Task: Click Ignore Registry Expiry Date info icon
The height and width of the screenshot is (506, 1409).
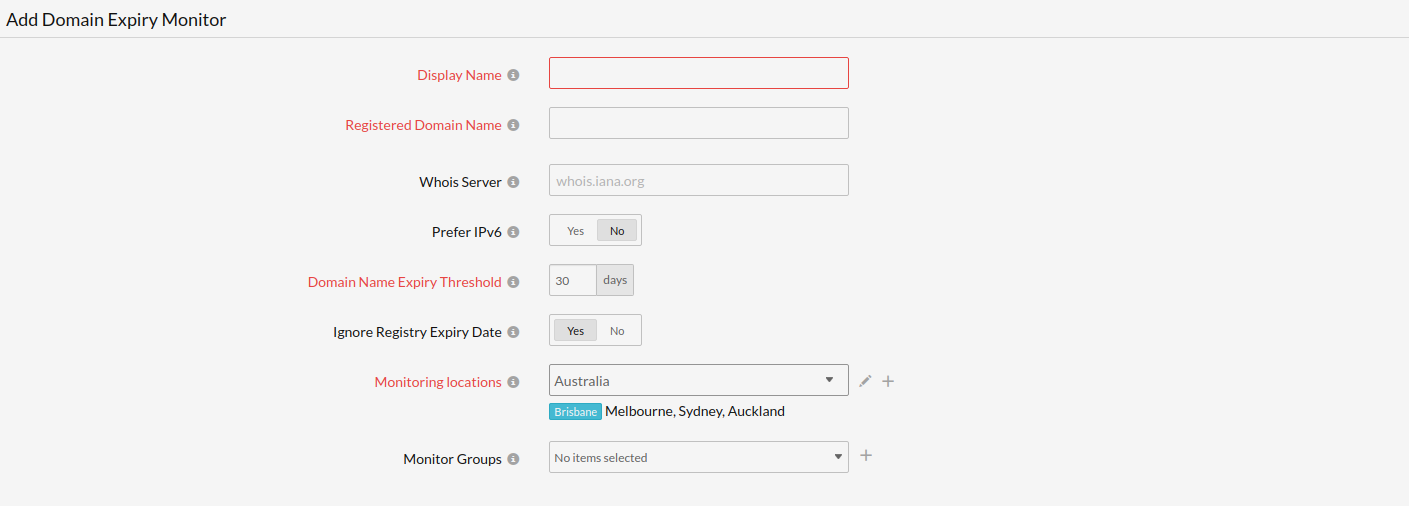Action: tap(513, 332)
